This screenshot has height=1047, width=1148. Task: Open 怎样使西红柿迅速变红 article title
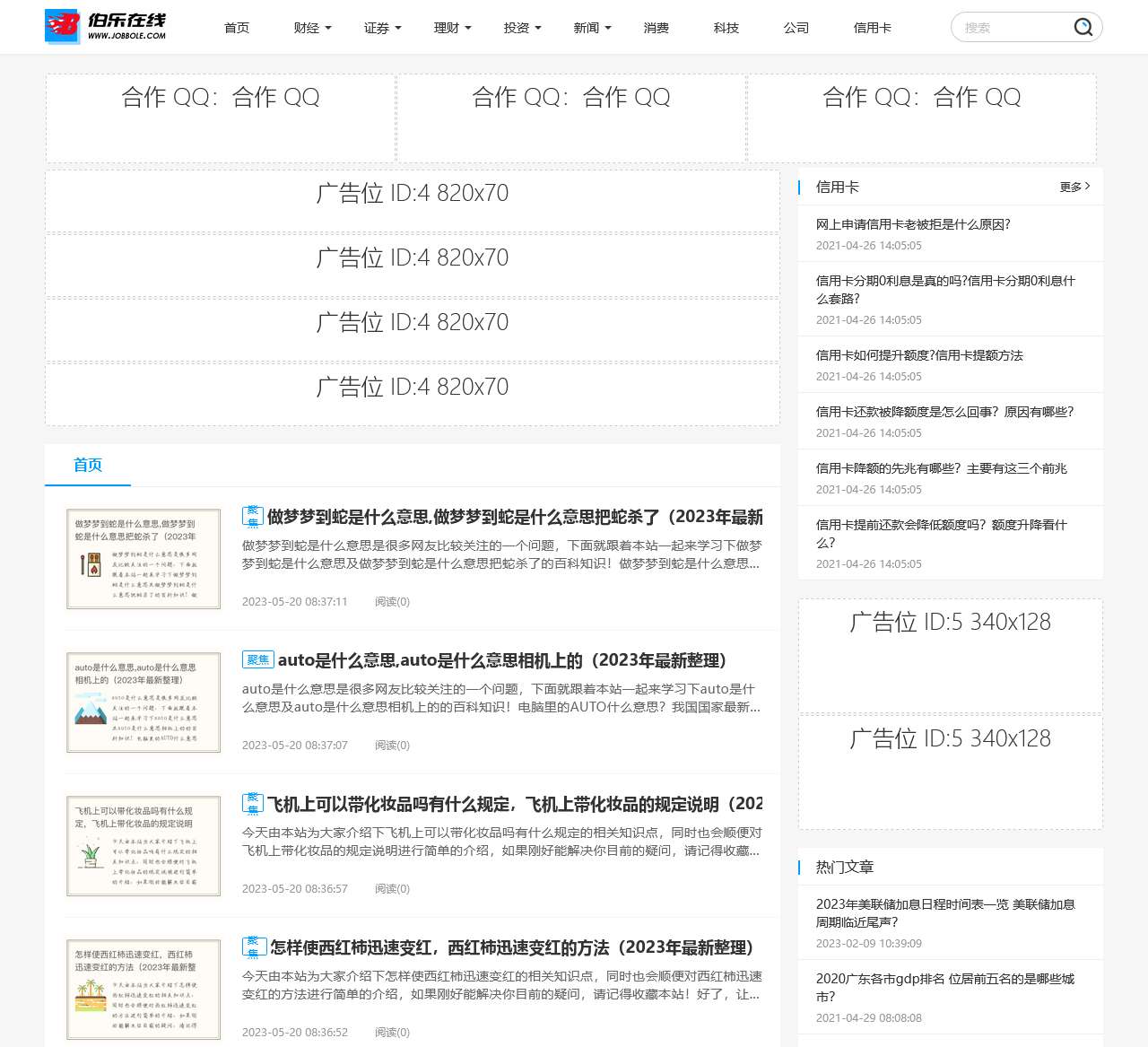512,947
